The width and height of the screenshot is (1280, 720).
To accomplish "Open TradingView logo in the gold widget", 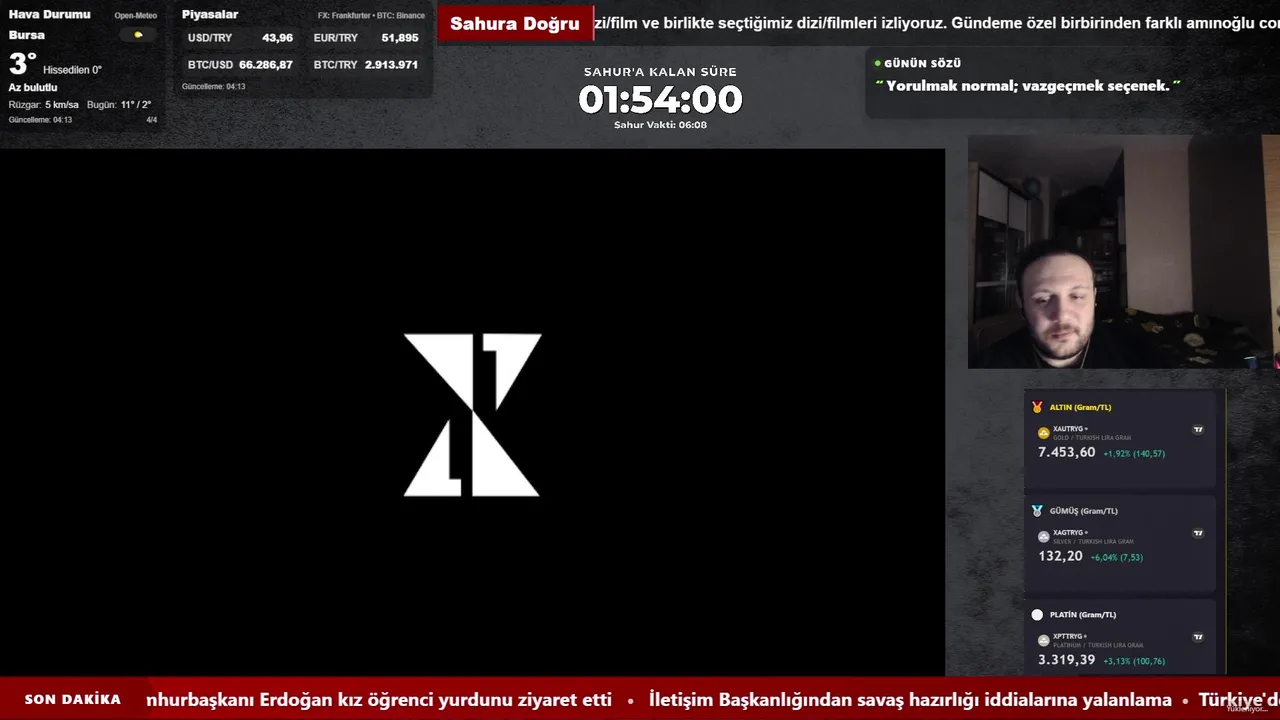I will coord(1198,429).
